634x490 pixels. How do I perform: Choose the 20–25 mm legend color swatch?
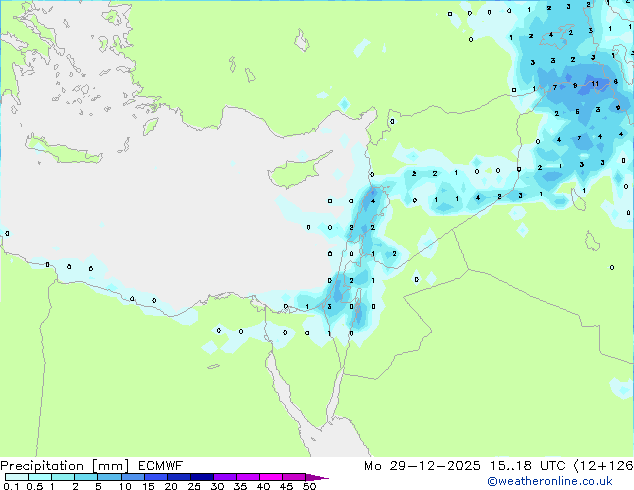[179, 477]
